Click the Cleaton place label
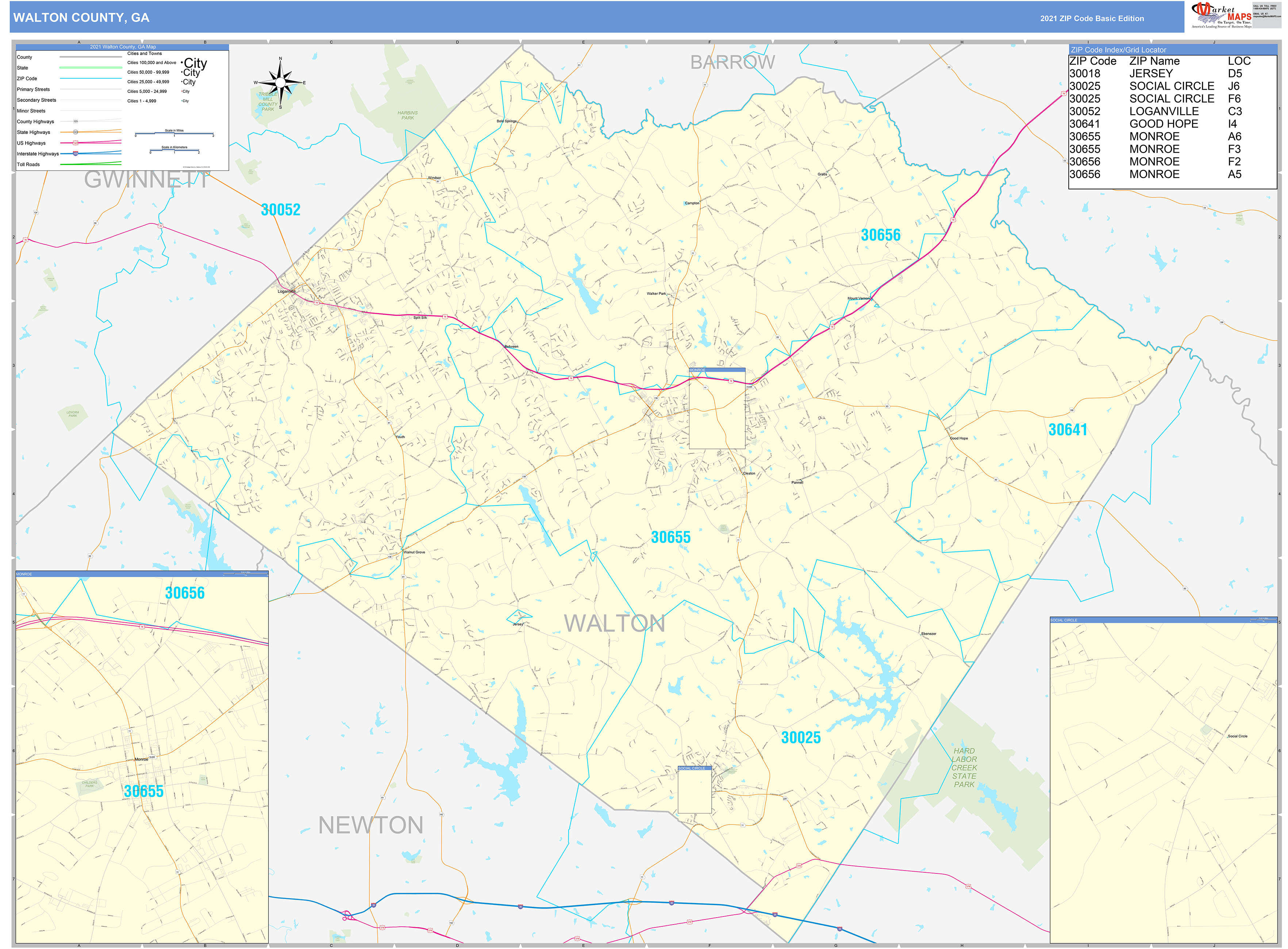Viewport: 1288px width, 949px height. point(749,473)
